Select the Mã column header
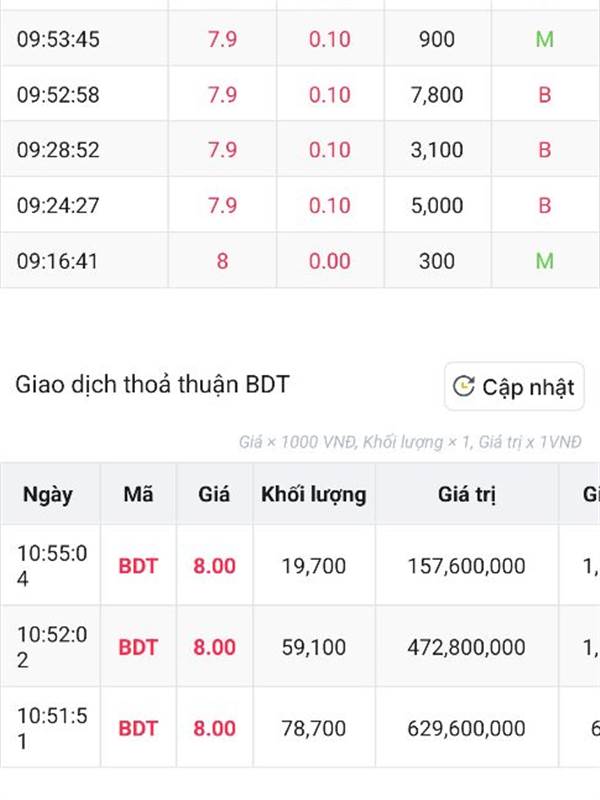600x800 pixels. point(138,494)
